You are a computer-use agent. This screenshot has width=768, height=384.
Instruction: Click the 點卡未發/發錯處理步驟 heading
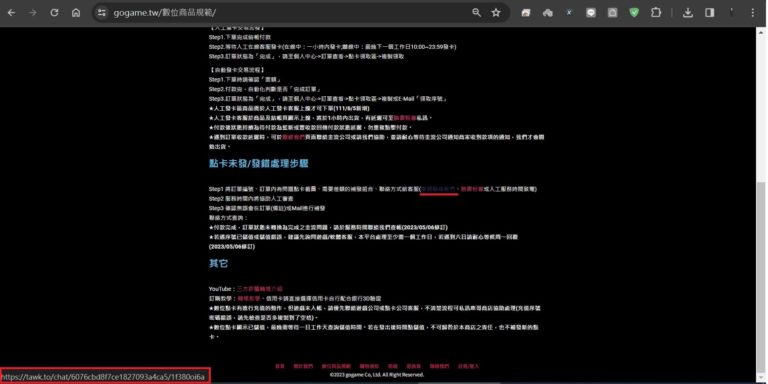(259, 164)
